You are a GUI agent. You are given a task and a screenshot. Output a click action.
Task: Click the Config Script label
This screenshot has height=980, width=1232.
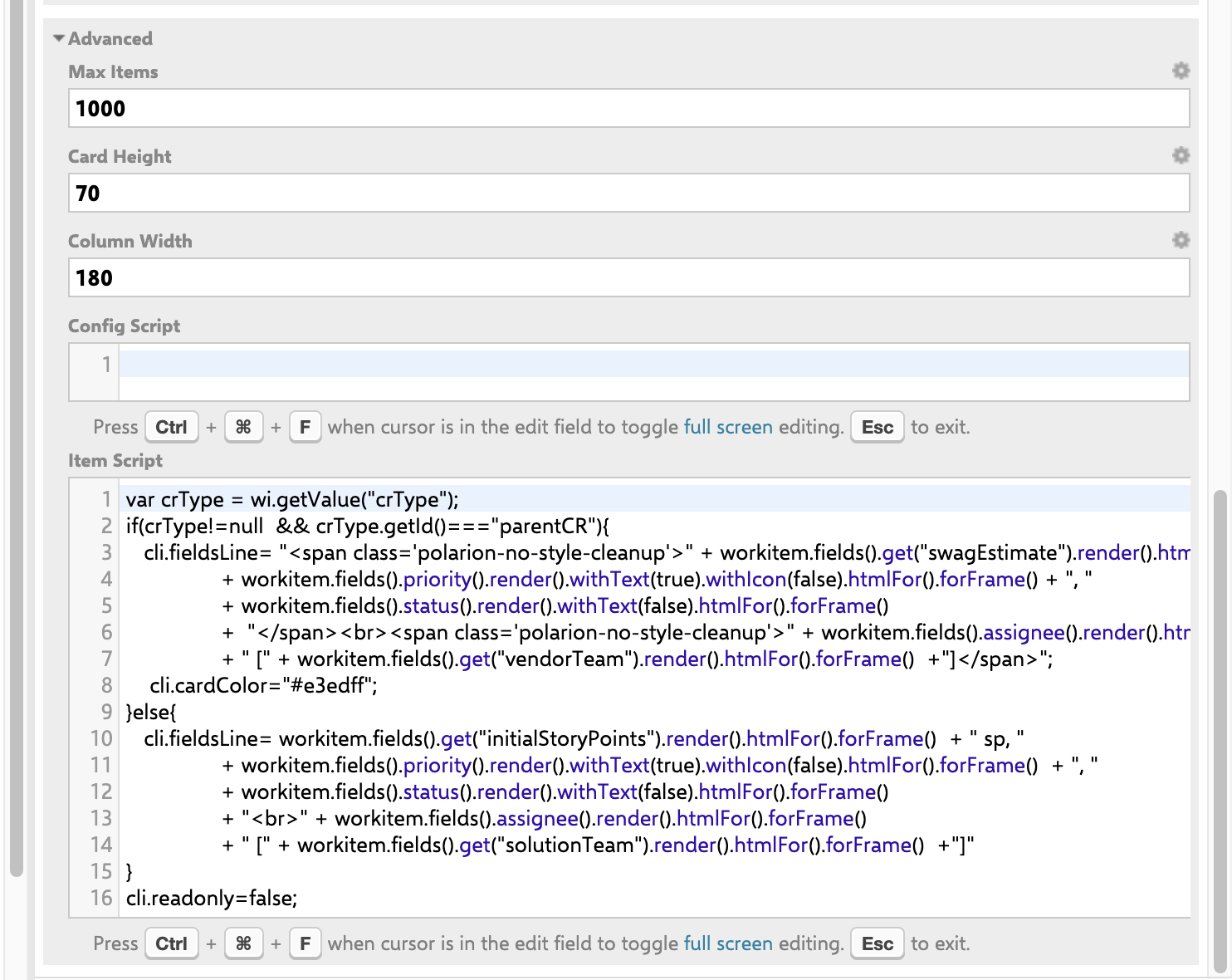click(x=125, y=326)
